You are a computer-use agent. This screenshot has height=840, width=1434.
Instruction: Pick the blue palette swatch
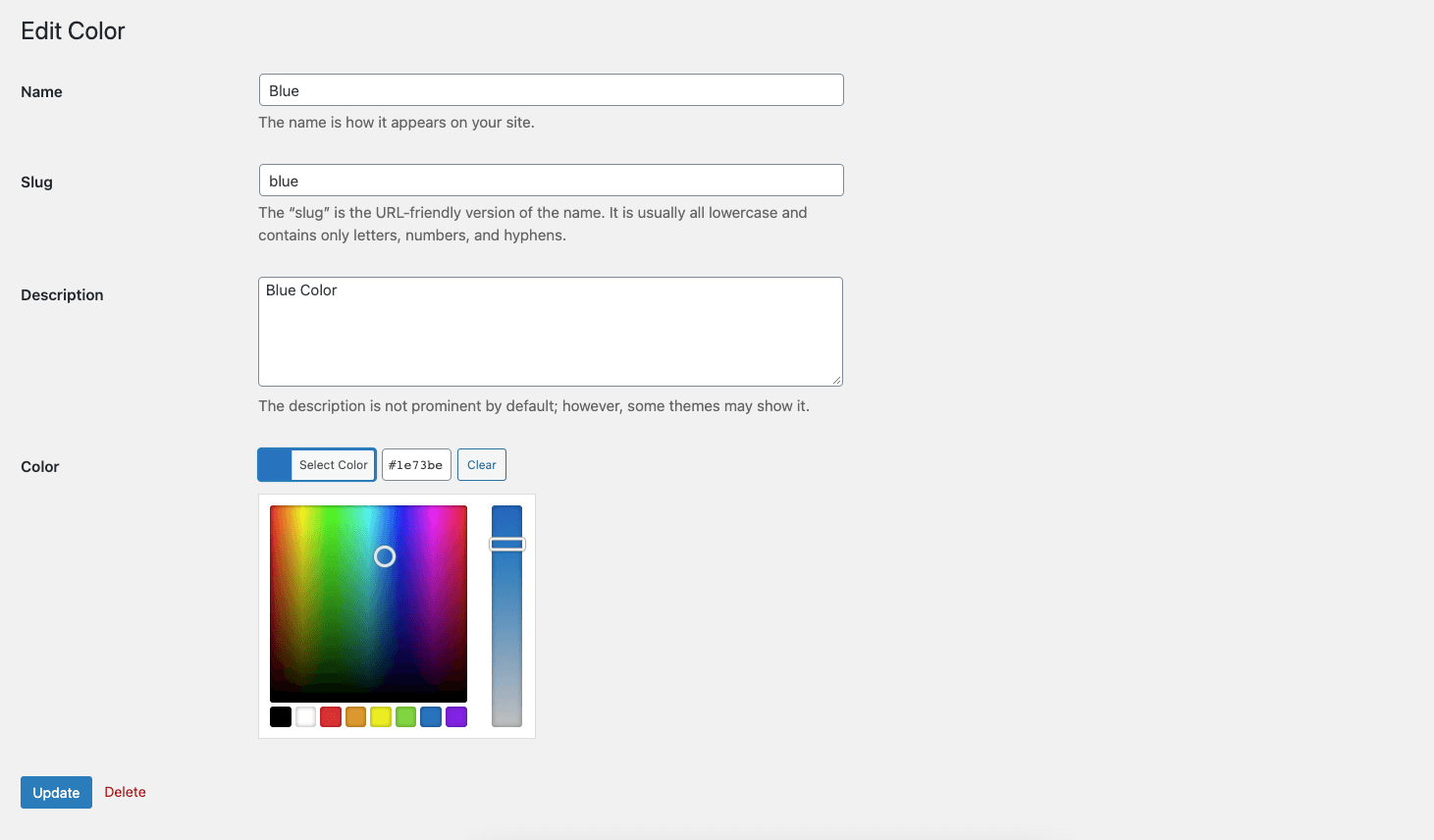(x=431, y=717)
